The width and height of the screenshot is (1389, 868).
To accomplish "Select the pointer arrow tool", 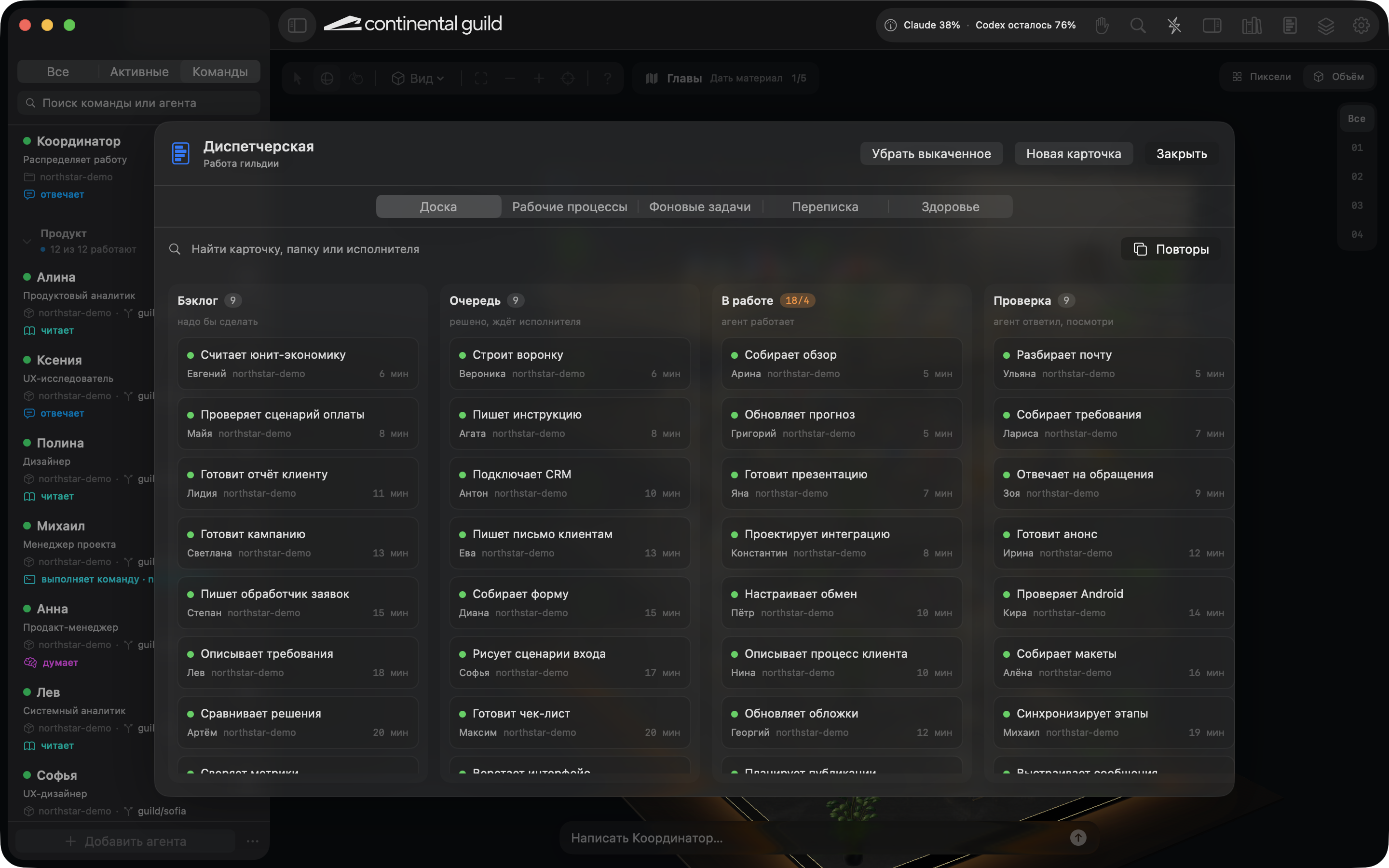I will tap(297, 78).
